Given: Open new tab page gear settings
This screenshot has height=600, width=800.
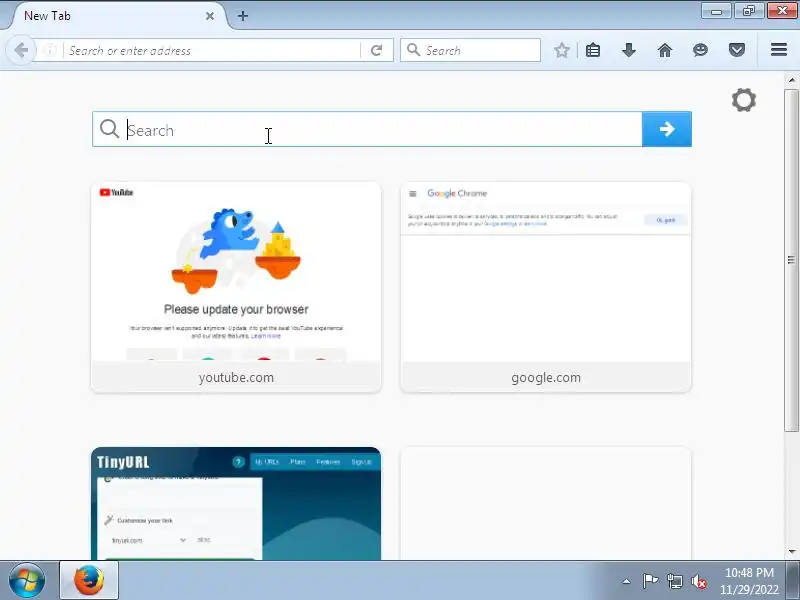Looking at the screenshot, I should click(743, 100).
